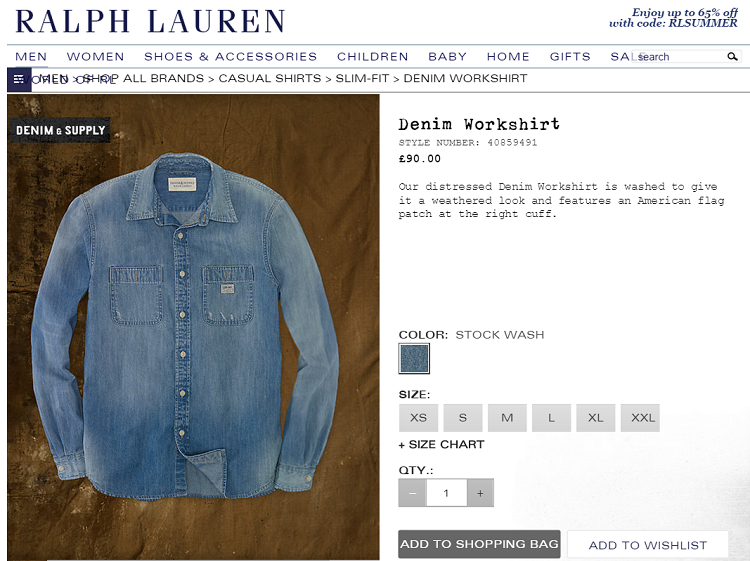Image resolution: width=750 pixels, height=561 pixels.
Task: Add to Shopping Bag
Action: [479, 544]
